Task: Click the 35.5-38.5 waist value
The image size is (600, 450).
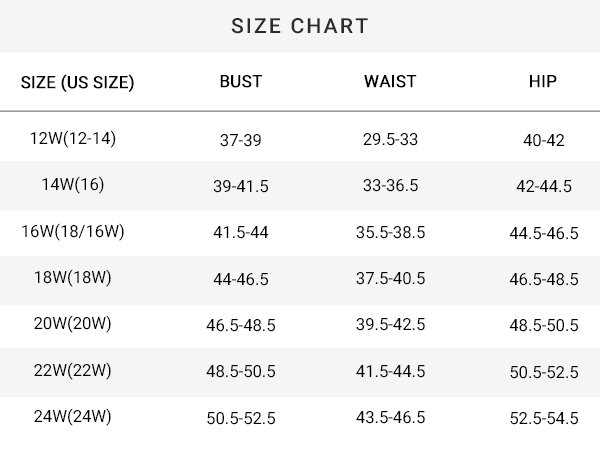Action: (390, 232)
